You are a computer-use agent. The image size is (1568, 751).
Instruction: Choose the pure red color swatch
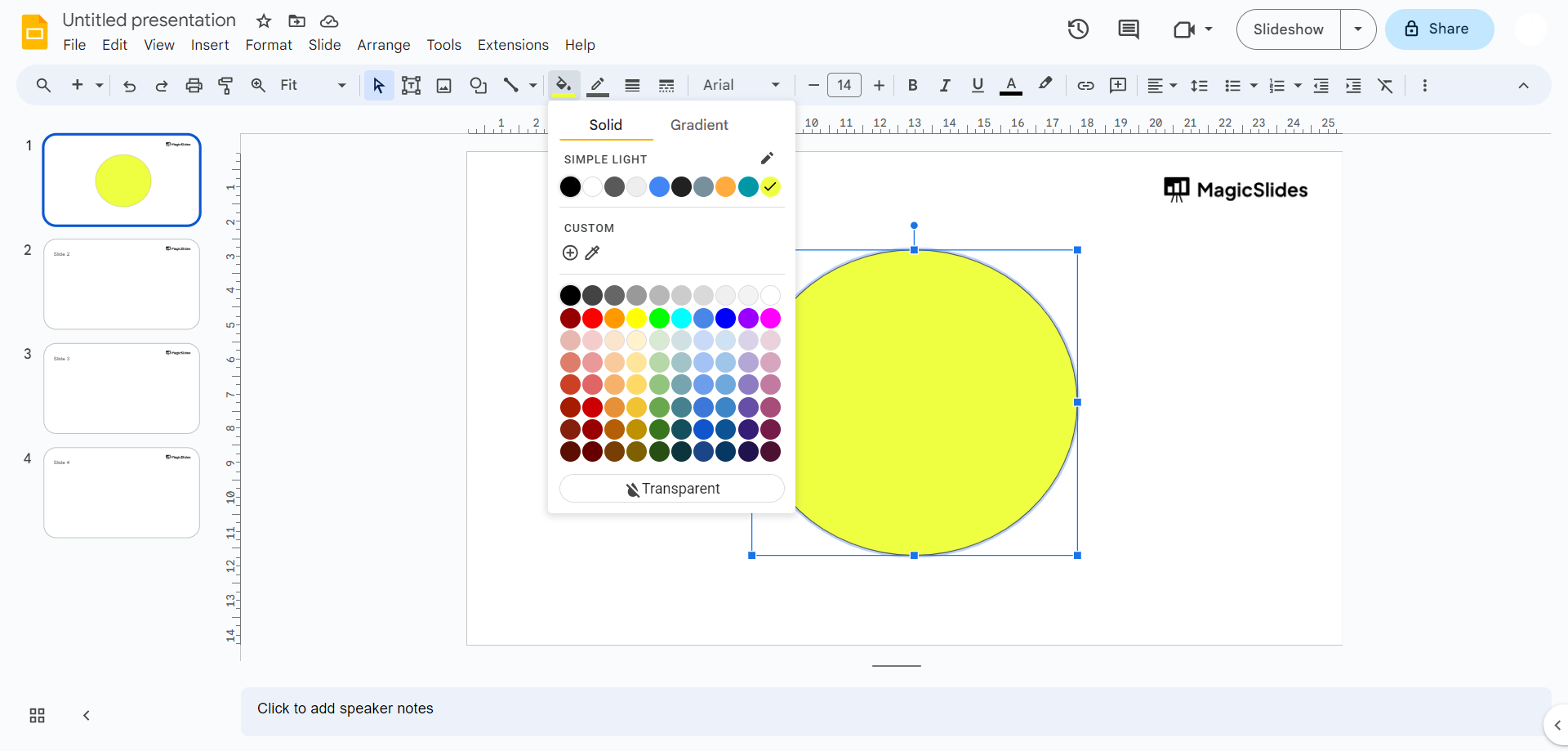point(593,318)
